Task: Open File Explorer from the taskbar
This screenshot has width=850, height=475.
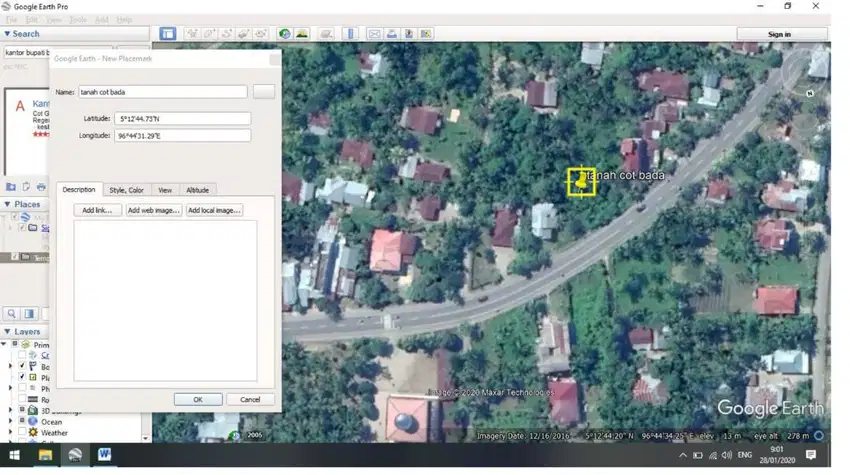Action: [x=45, y=454]
